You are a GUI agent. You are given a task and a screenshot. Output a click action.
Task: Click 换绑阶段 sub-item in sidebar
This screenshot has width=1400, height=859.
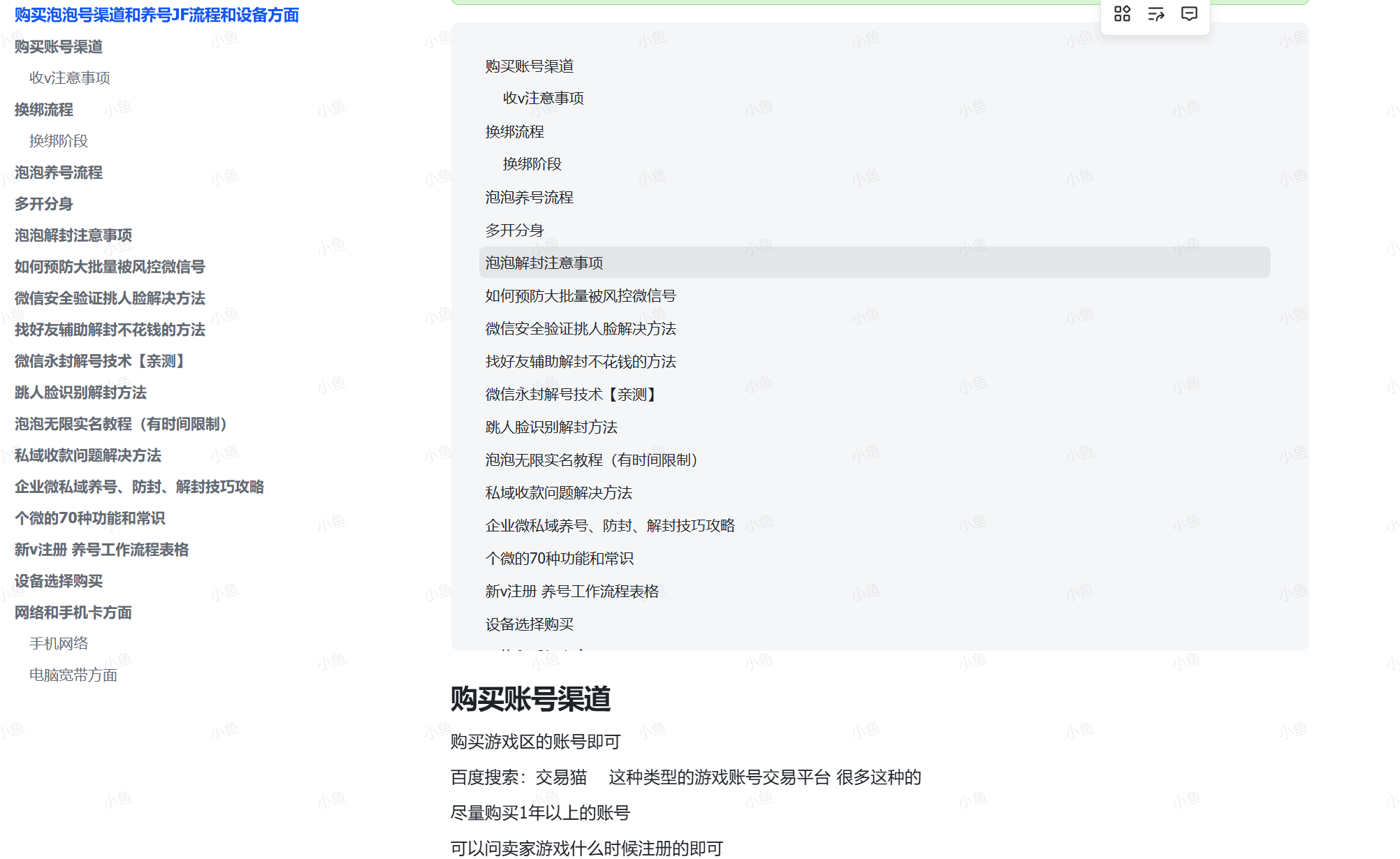pos(59,140)
